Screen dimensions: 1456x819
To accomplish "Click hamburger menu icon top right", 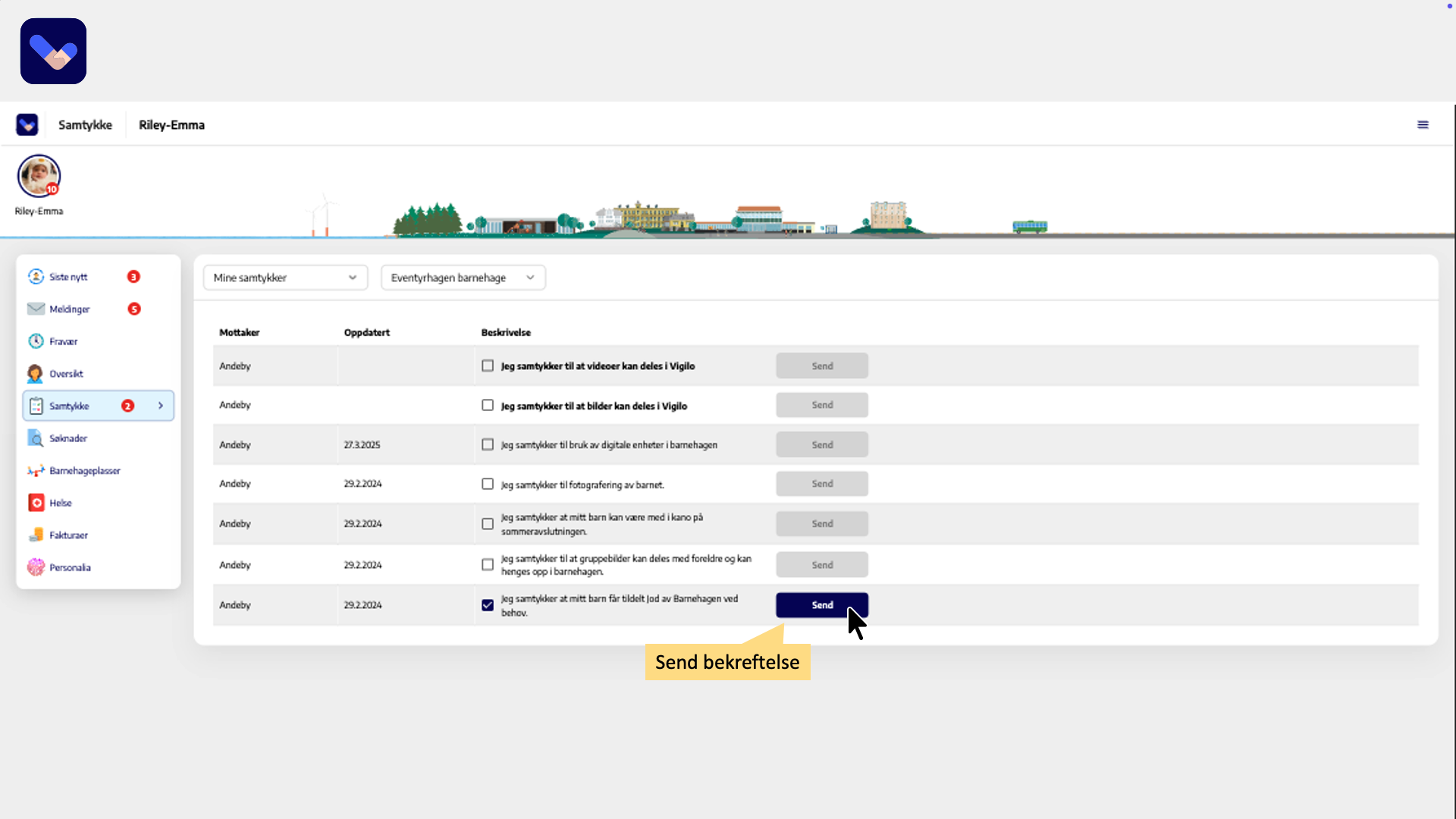I will click(1423, 125).
